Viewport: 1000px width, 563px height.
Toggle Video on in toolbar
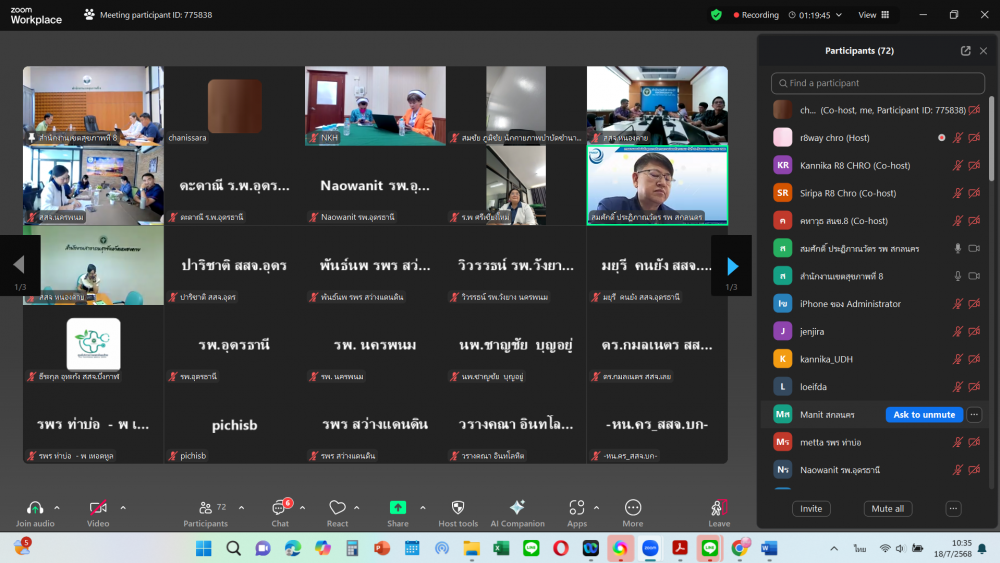point(98,508)
